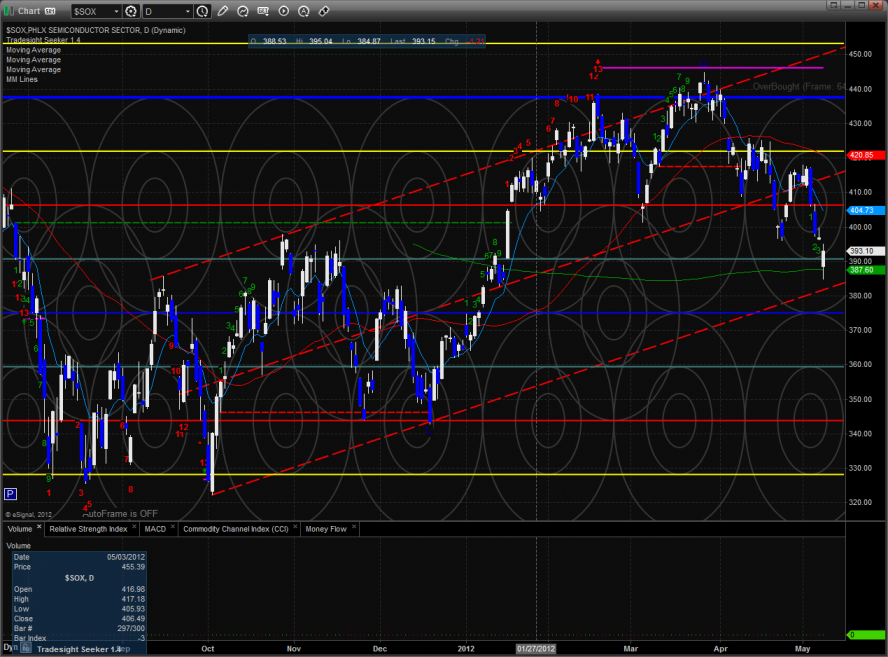Switch to the MACD tab
Viewport: 888px width, 657px height.
(x=154, y=528)
